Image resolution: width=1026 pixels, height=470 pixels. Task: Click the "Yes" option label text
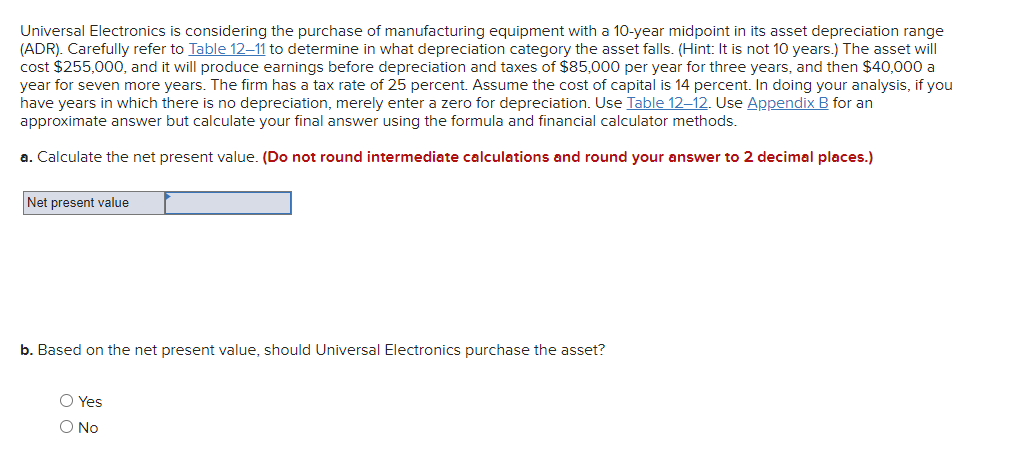[x=90, y=401]
